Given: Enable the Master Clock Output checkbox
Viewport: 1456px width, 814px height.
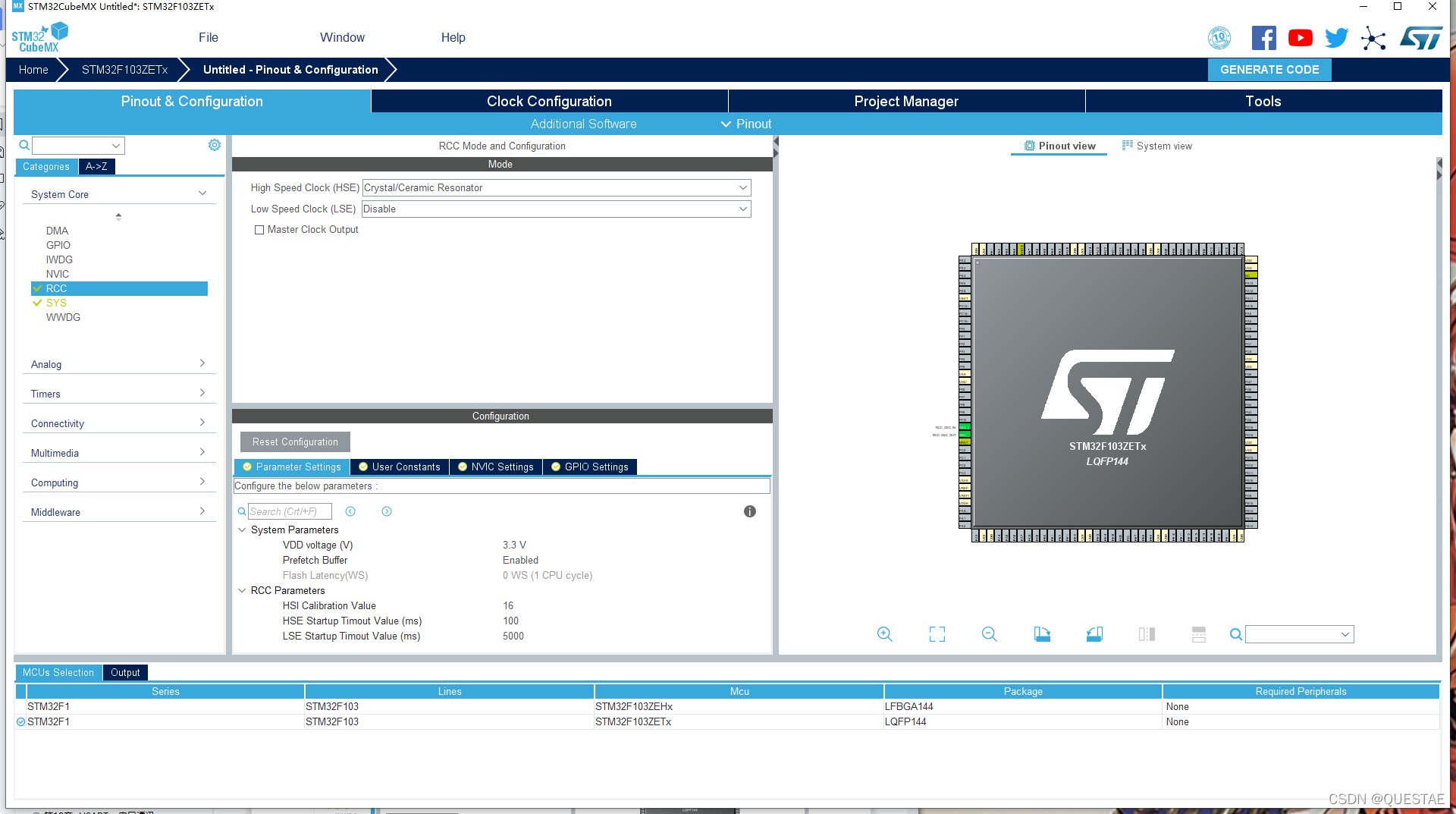Looking at the screenshot, I should pos(259,230).
